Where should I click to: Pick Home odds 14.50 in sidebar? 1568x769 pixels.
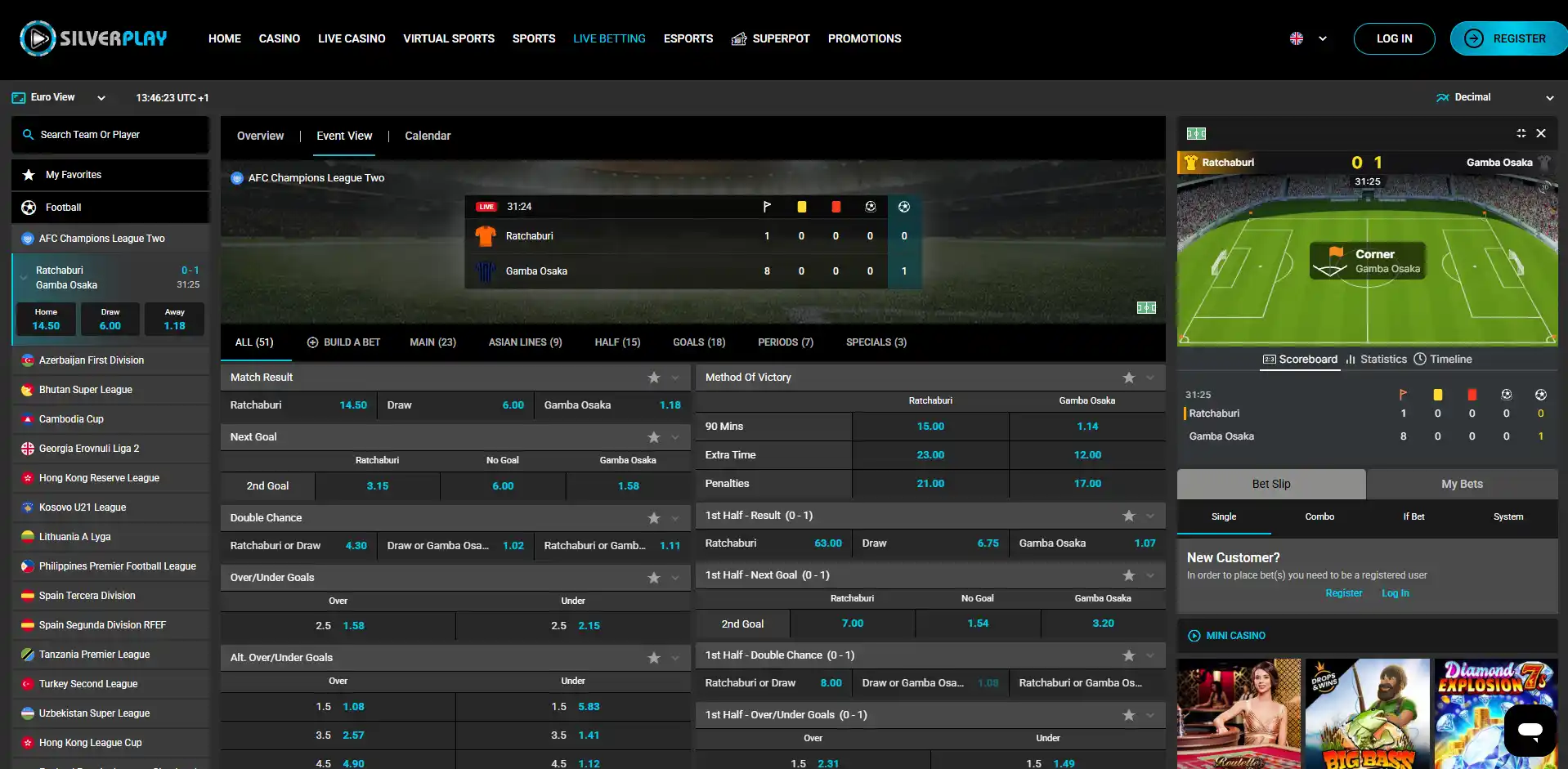click(46, 320)
